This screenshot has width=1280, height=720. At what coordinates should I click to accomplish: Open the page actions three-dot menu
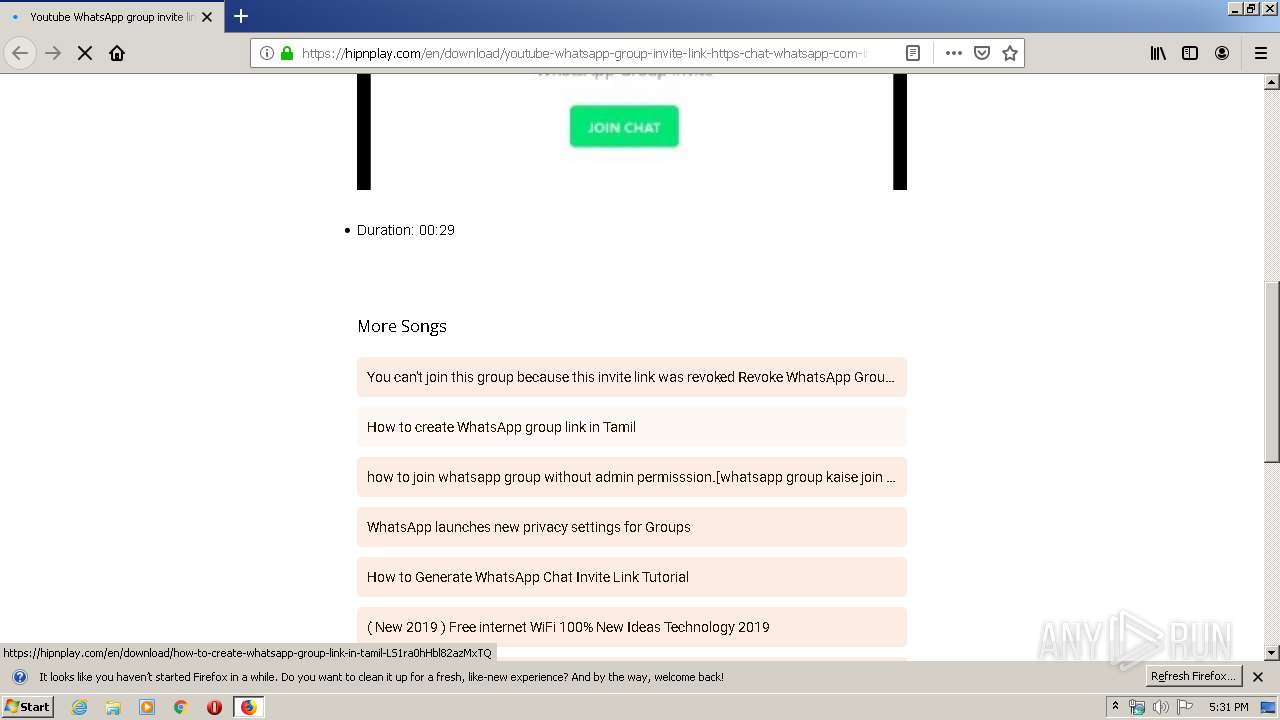[x=954, y=53]
